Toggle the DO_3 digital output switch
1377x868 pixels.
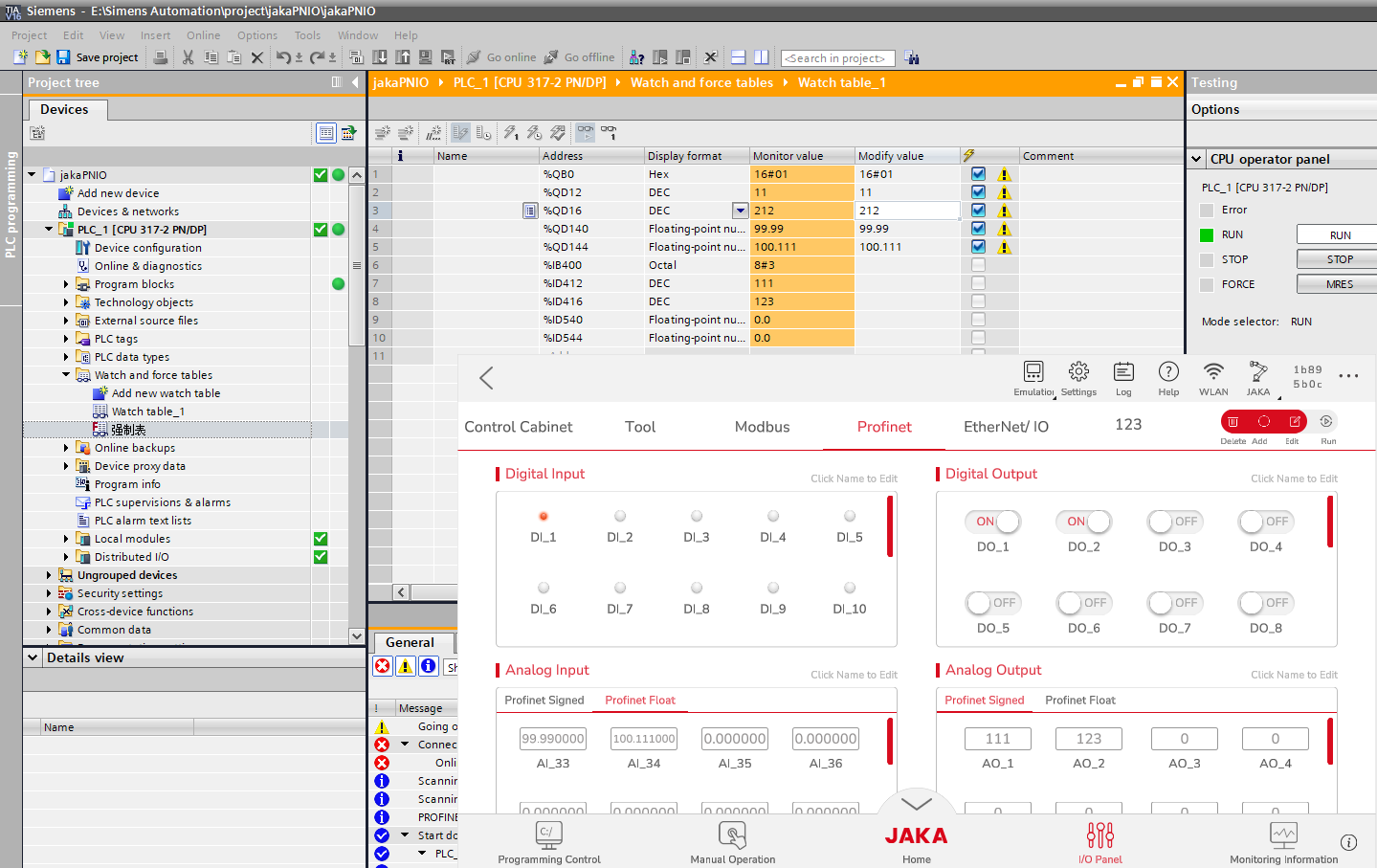coord(1174,522)
